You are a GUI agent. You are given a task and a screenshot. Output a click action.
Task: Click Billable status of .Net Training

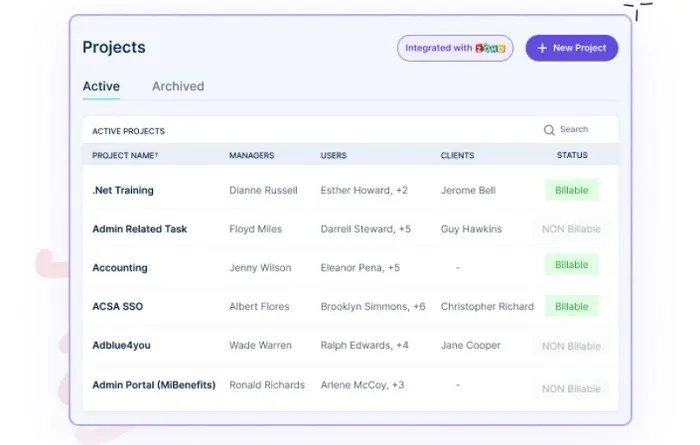(x=571, y=191)
